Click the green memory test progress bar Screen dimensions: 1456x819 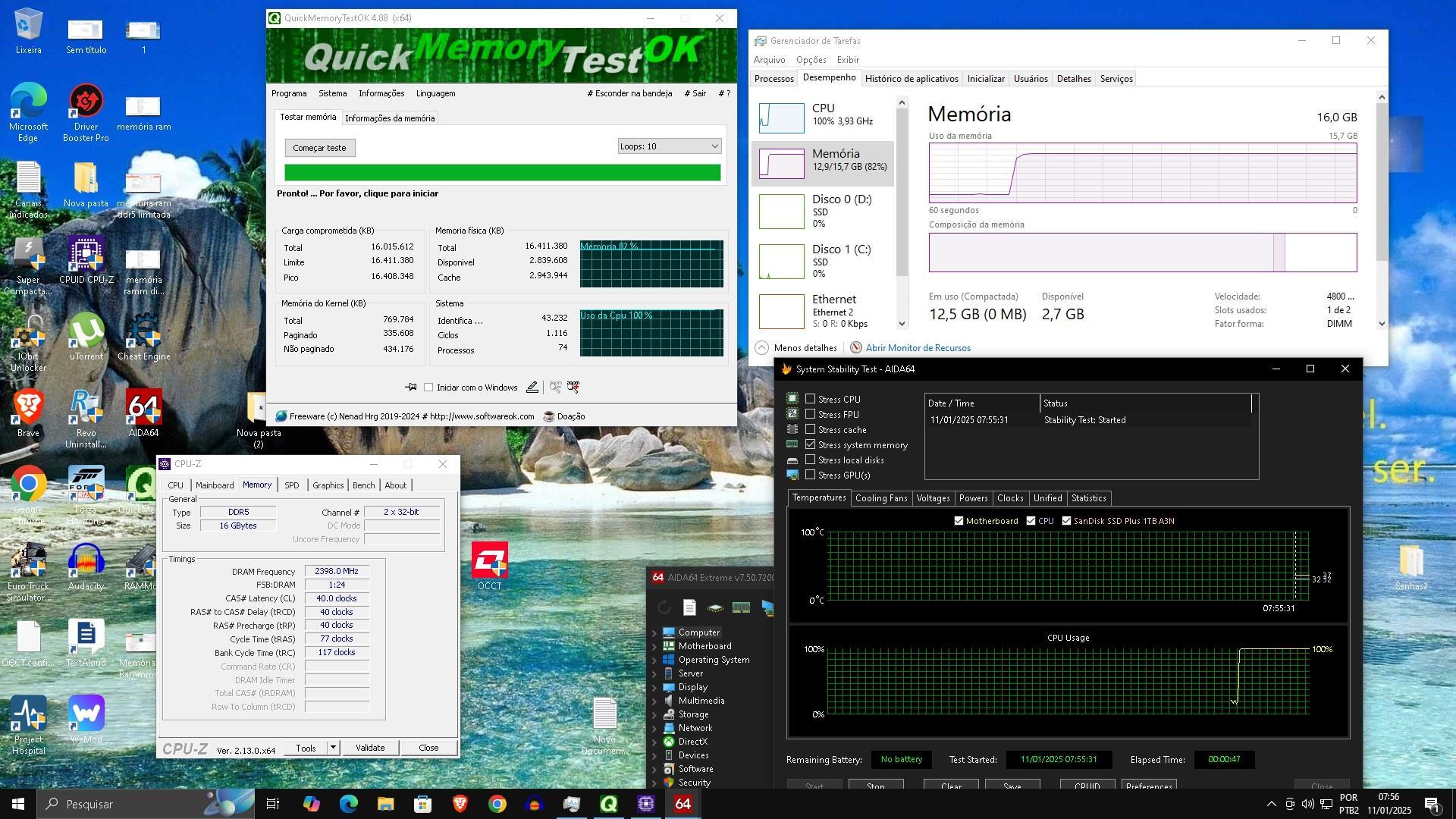click(502, 173)
